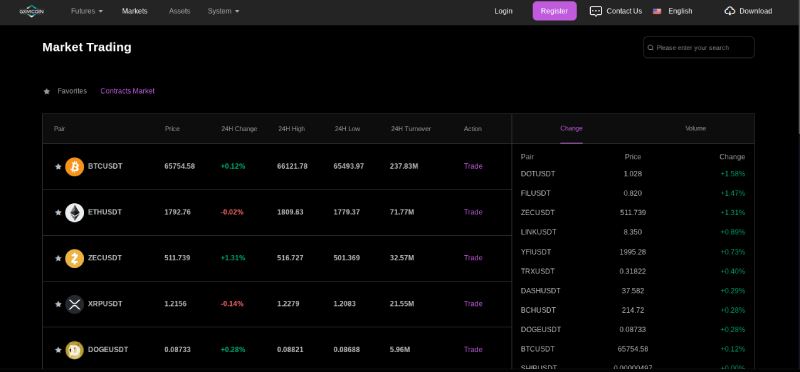Select the Change ranking tab
800x372 pixels.
click(571, 129)
